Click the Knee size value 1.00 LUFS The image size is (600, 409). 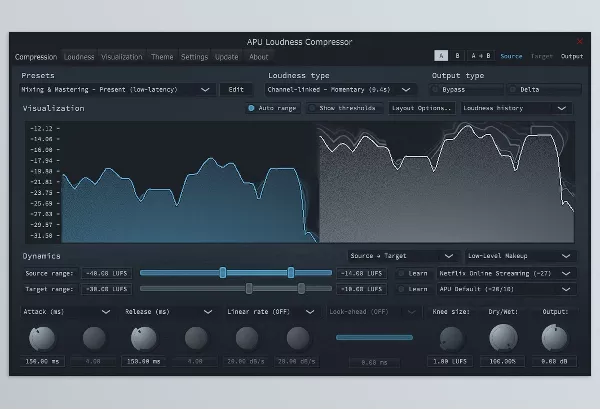(x=450, y=361)
